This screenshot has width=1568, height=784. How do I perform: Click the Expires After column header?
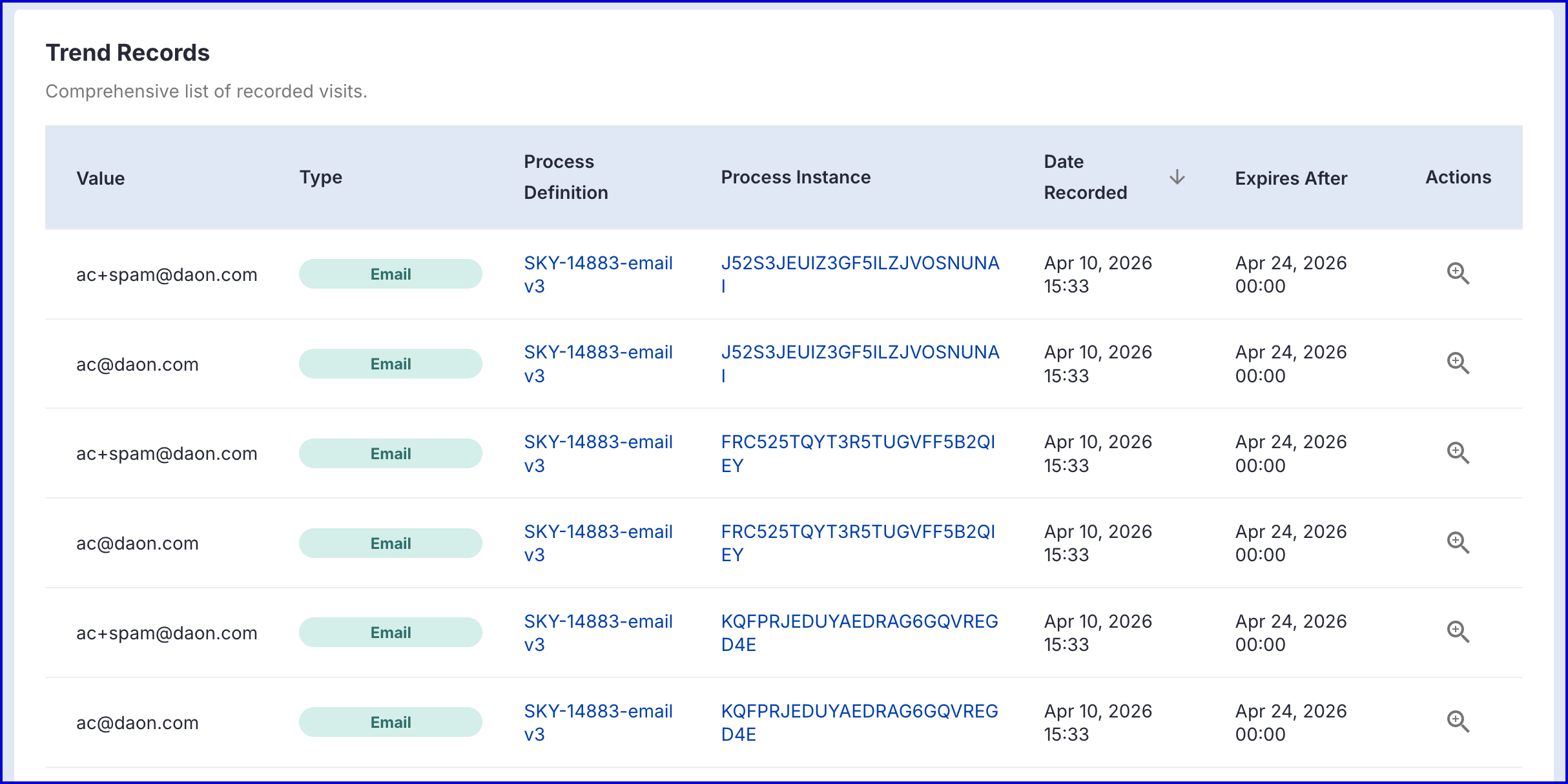point(1291,178)
